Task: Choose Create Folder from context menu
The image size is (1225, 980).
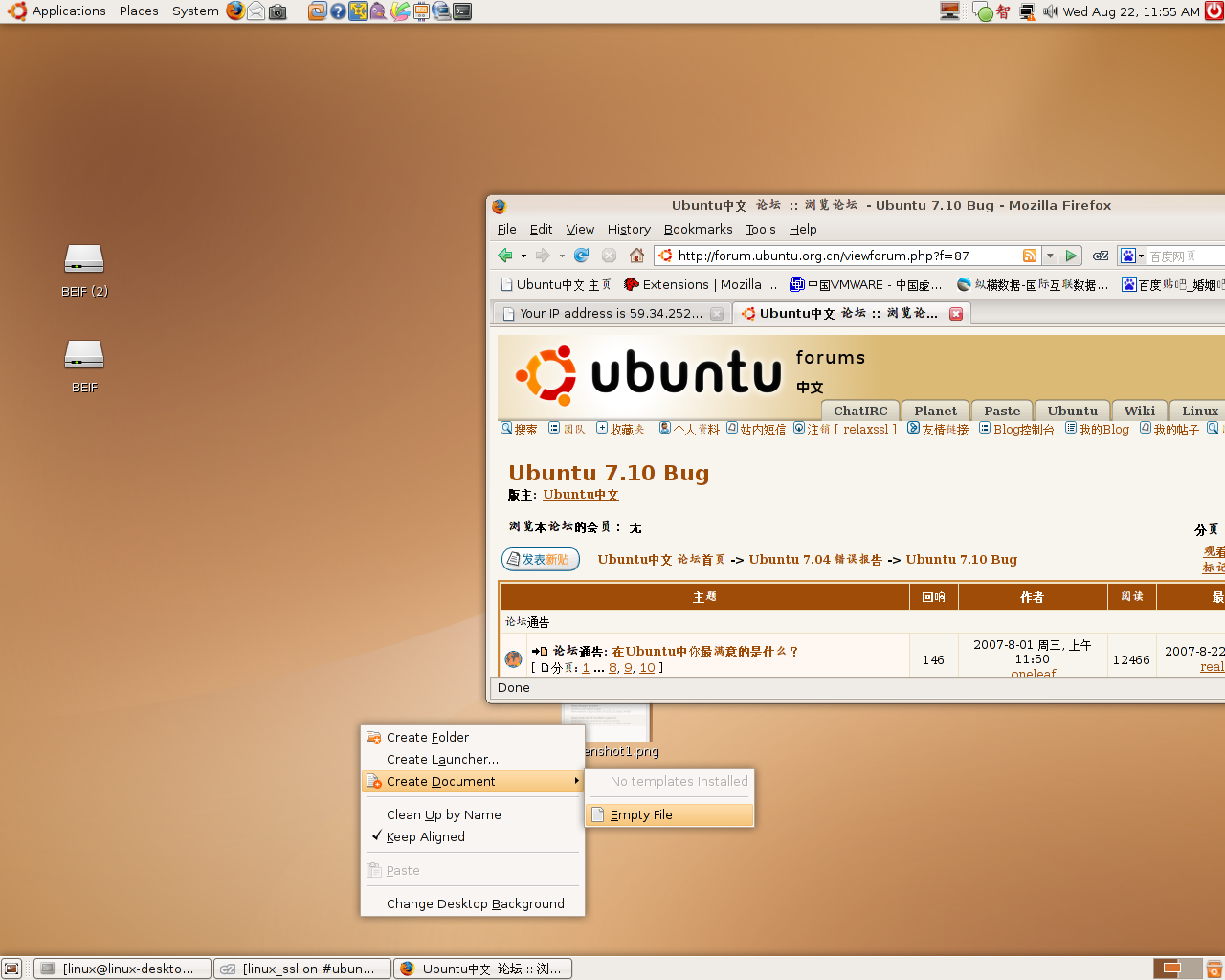Action: 473,737
